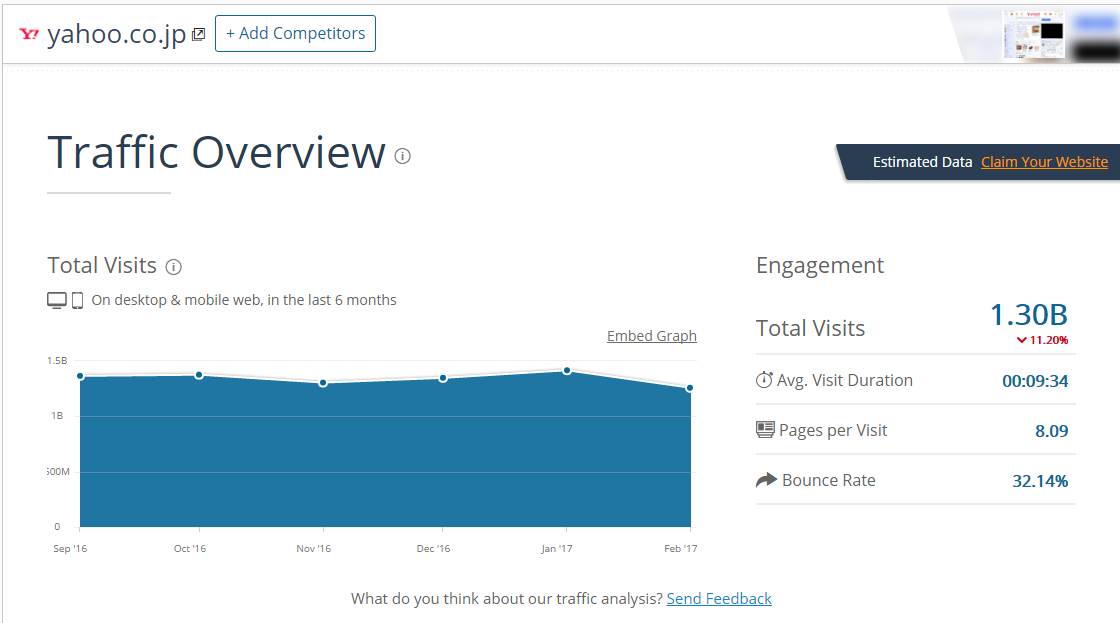Select the Sep '16 data point on graph
Viewport: 1120px width, 623px height.
[x=81, y=376]
